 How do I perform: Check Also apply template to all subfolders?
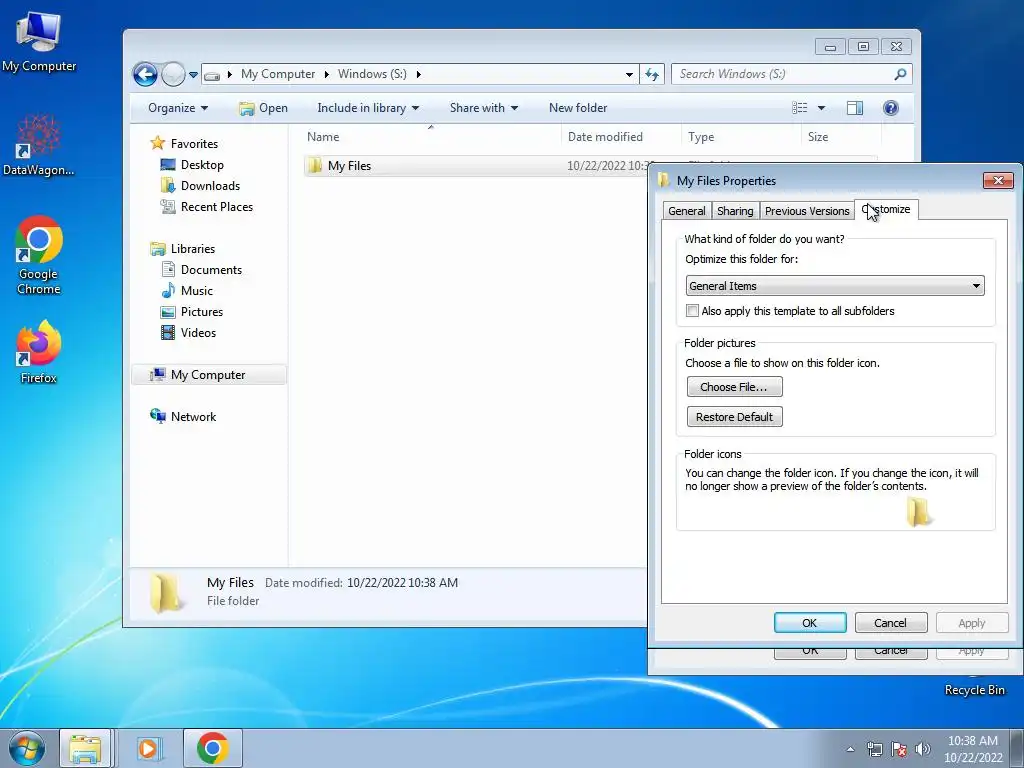(x=692, y=311)
